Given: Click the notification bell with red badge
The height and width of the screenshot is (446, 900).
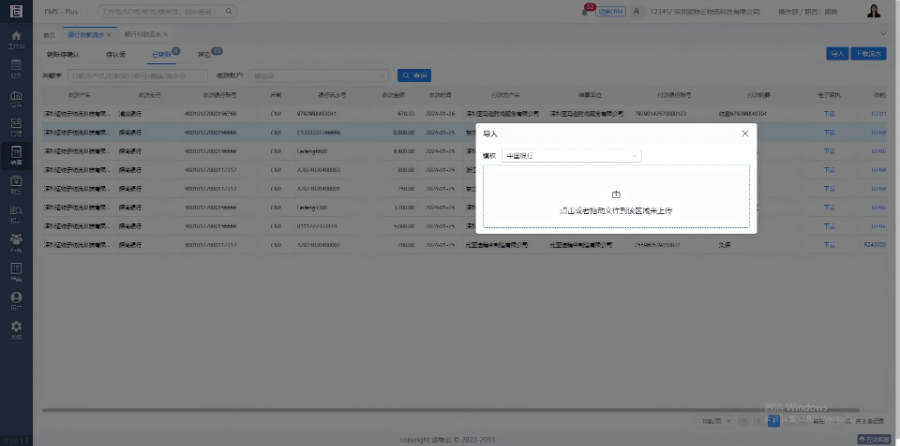Looking at the screenshot, I should point(585,12).
